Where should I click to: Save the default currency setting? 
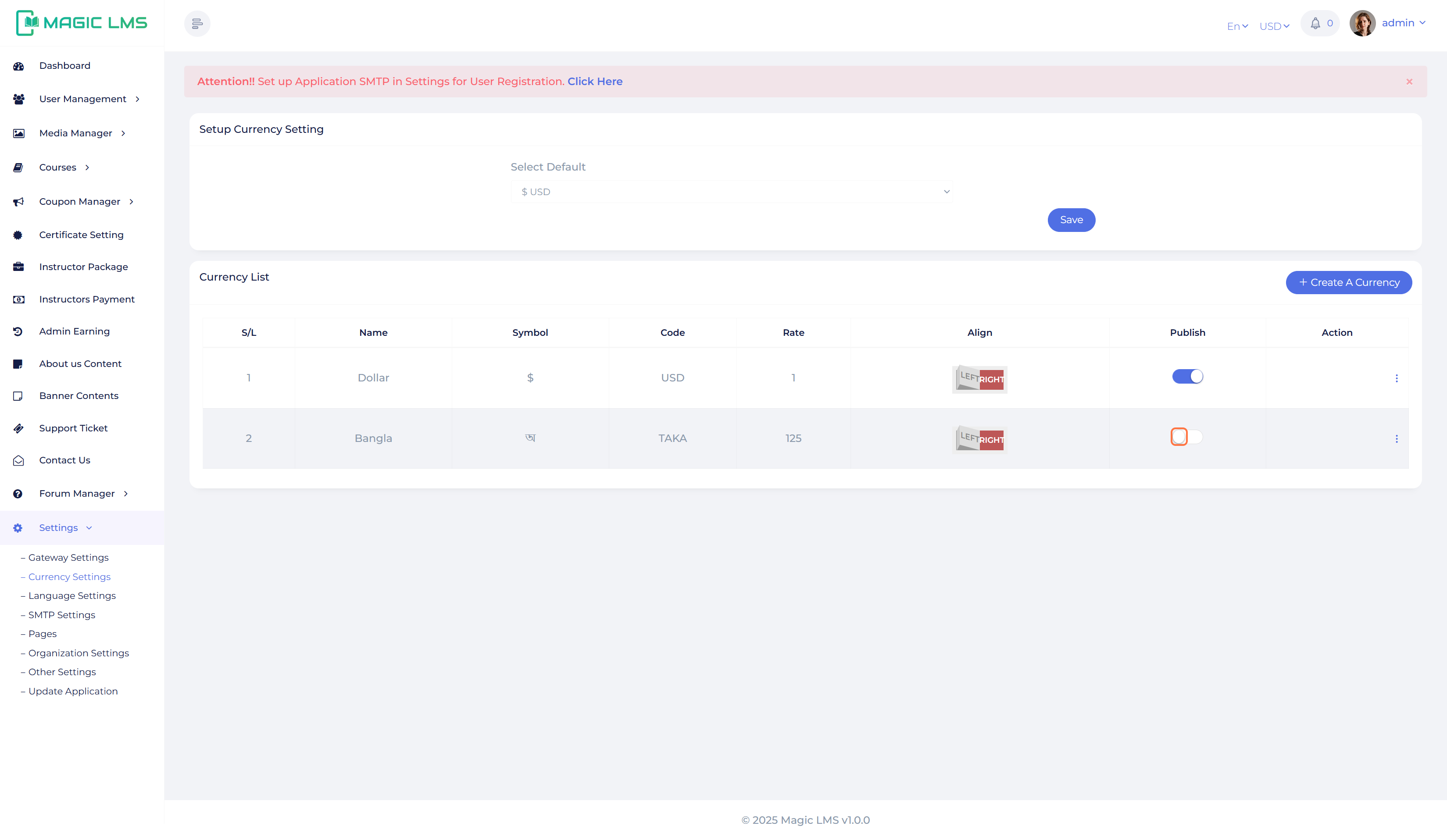click(1071, 221)
